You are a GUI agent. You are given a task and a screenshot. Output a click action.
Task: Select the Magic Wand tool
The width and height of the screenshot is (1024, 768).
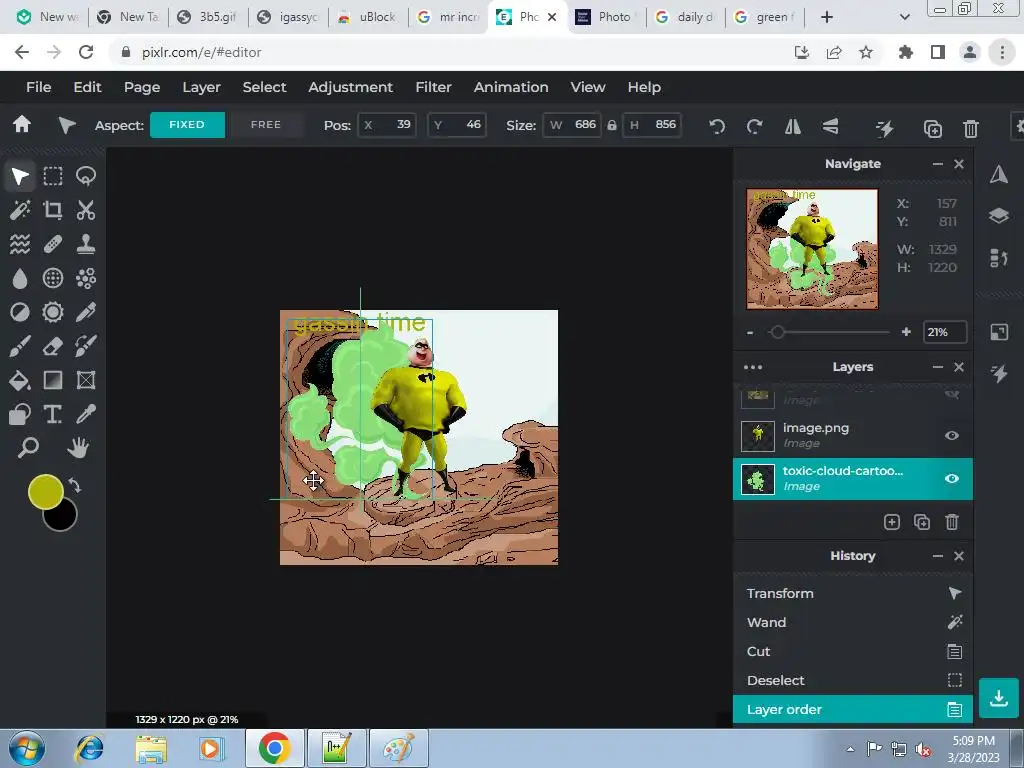pyautogui.click(x=20, y=210)
